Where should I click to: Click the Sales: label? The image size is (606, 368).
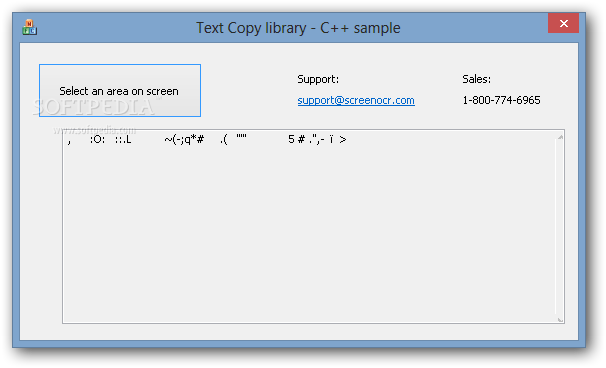477,79
